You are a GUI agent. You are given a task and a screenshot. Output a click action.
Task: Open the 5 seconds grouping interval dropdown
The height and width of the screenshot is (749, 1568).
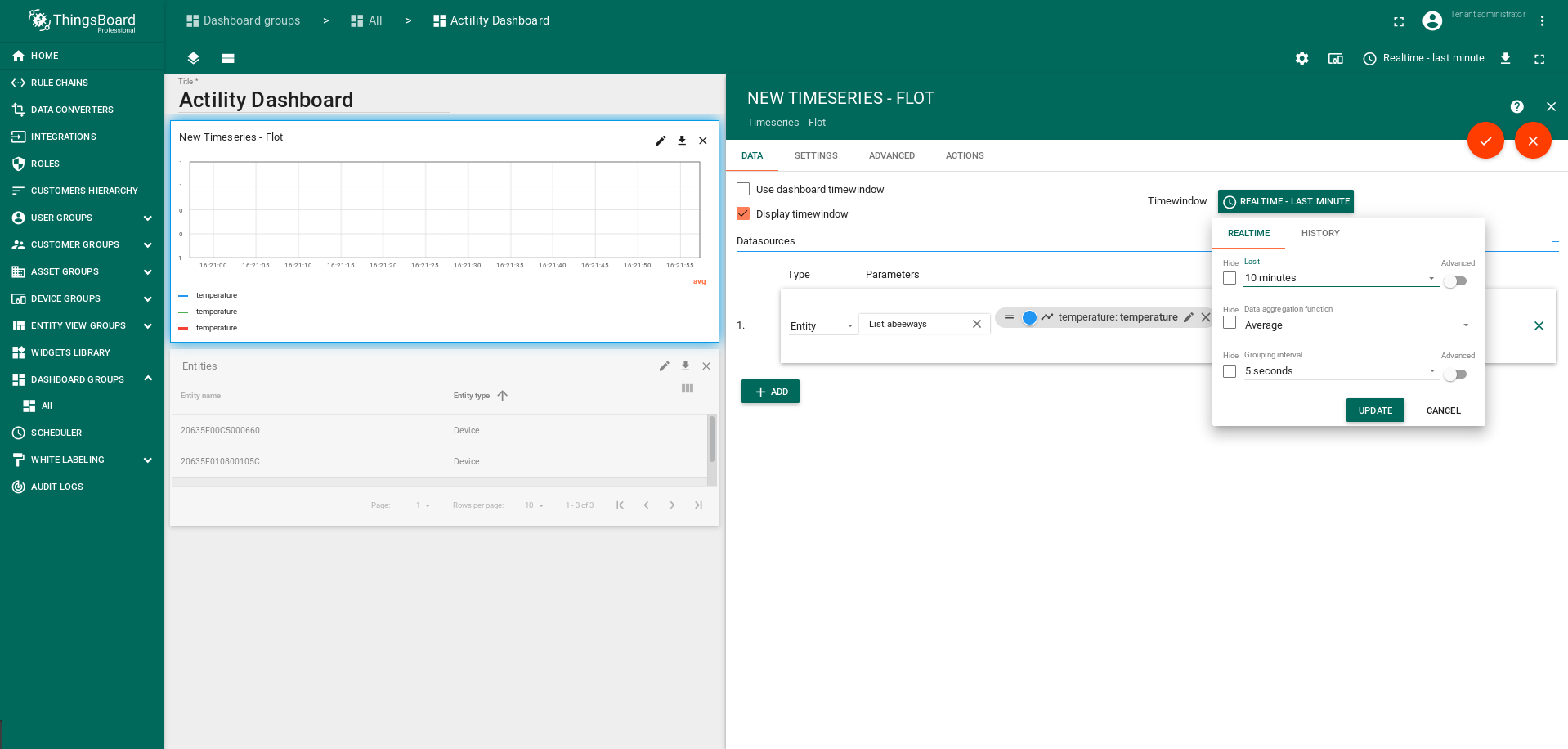[x=1341, y=371]
